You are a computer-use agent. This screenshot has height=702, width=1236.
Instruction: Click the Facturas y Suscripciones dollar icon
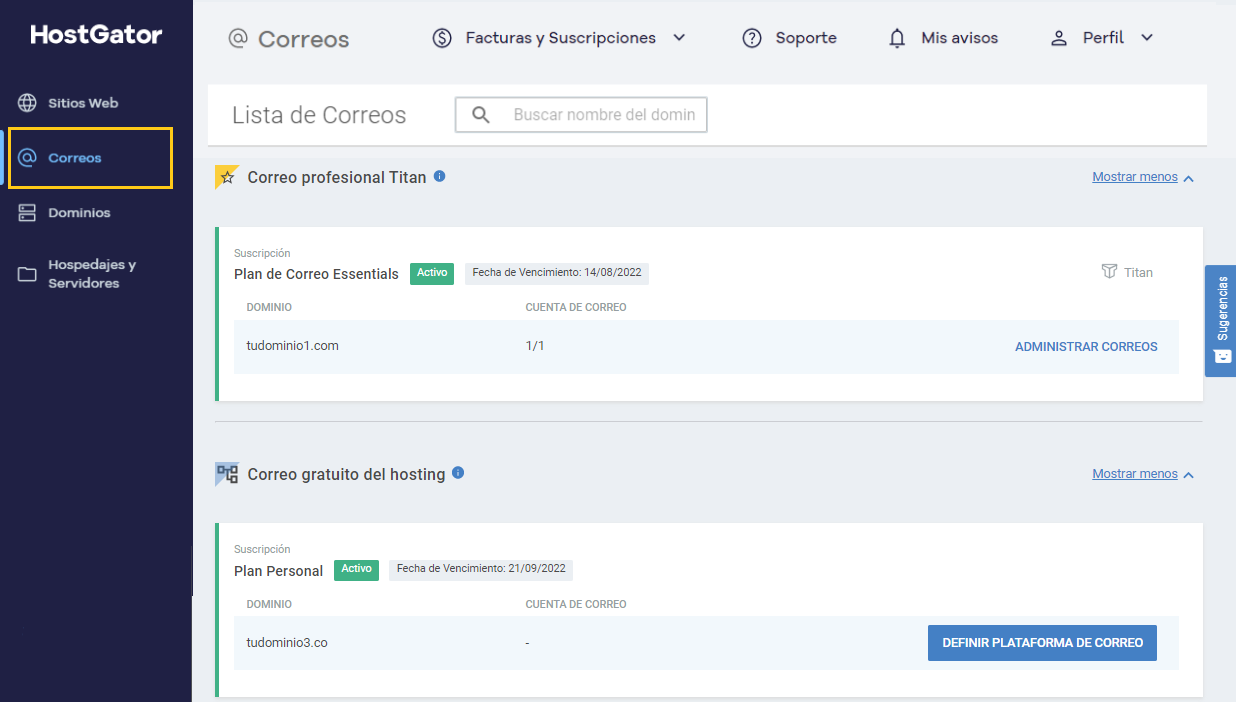click(442, 38)
